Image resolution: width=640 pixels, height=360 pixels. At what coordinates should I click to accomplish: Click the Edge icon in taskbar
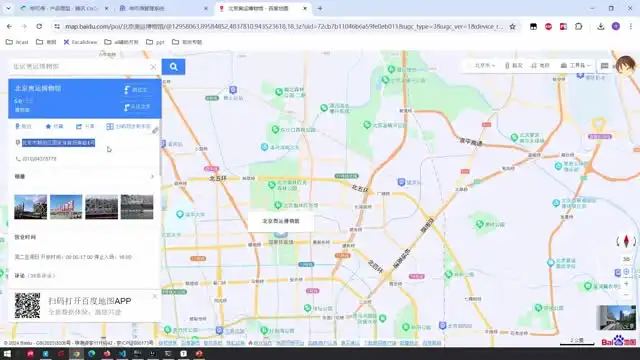click(91, 353)
